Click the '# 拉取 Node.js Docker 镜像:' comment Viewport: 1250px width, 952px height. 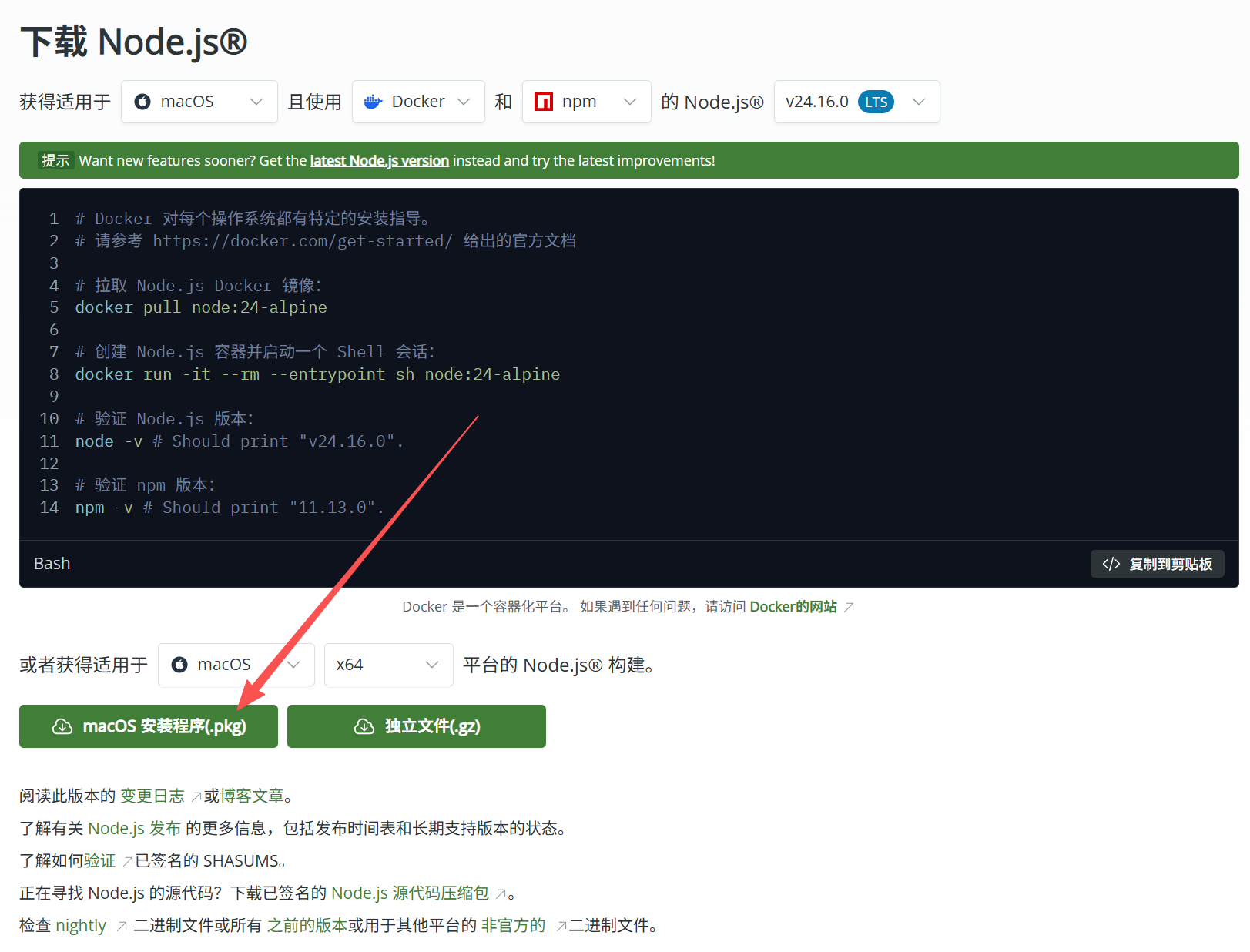click(199, 286)
